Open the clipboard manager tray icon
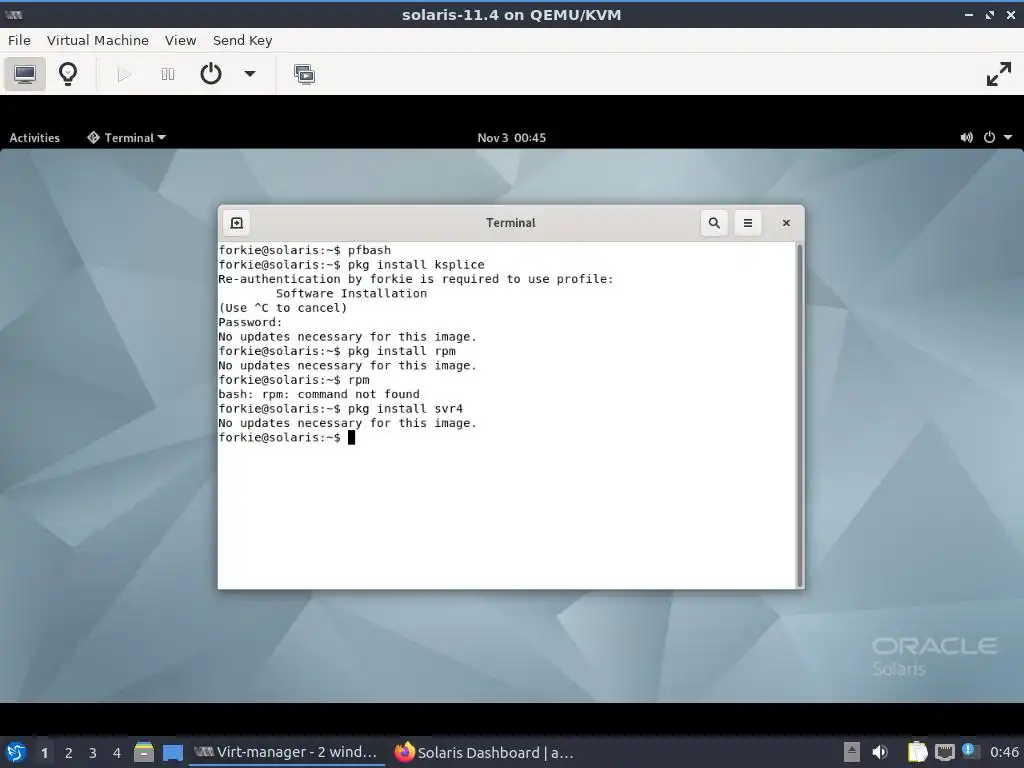This screenshot has height=768, width=1024. point(917,752)
